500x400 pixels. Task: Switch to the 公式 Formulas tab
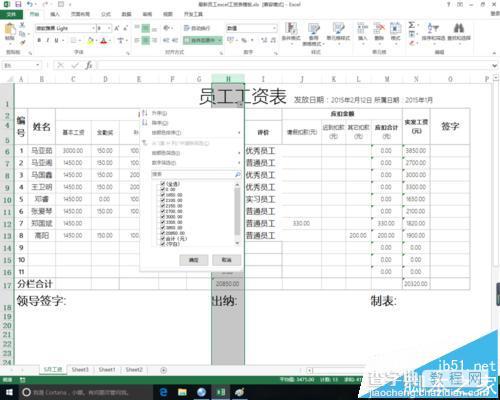(106, 14)
